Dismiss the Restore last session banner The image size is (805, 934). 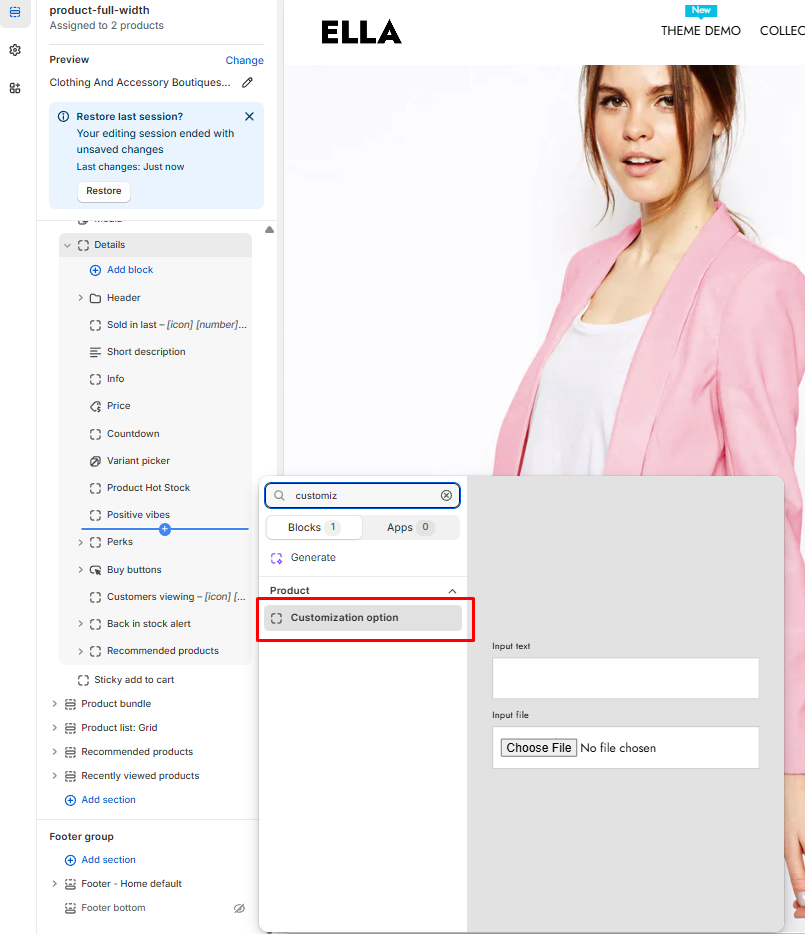point(249,116)
